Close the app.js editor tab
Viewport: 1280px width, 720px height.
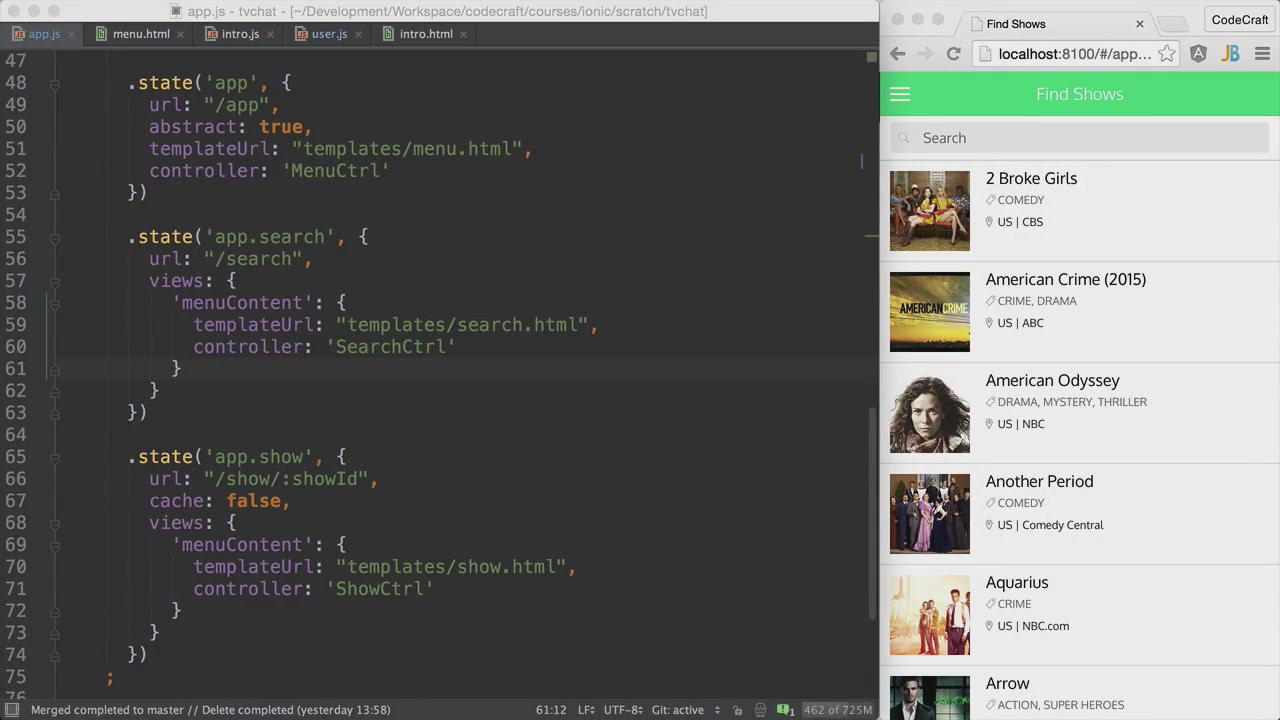click(x=71, y=34)
